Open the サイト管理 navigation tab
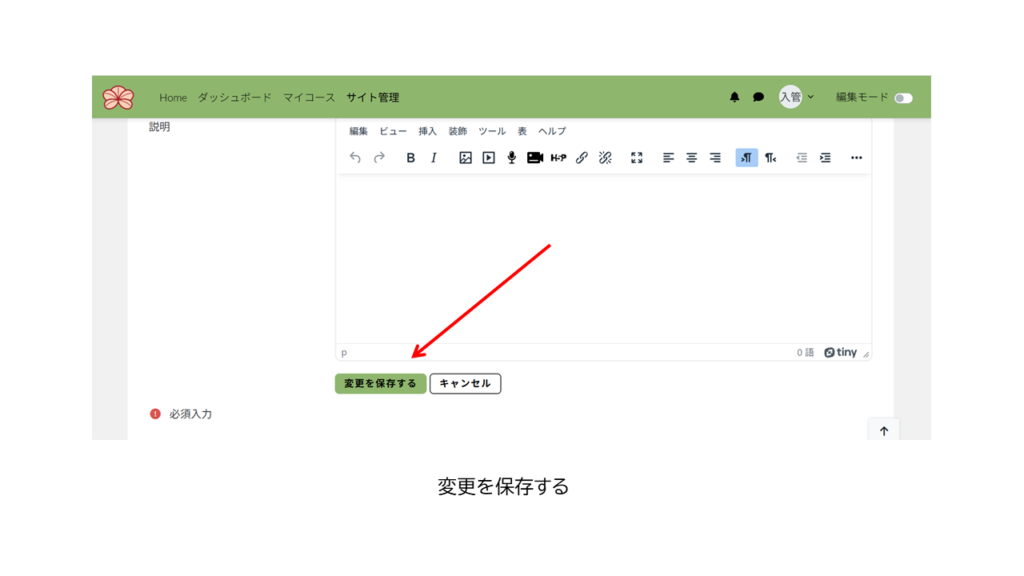 click(x=372, y=97)
